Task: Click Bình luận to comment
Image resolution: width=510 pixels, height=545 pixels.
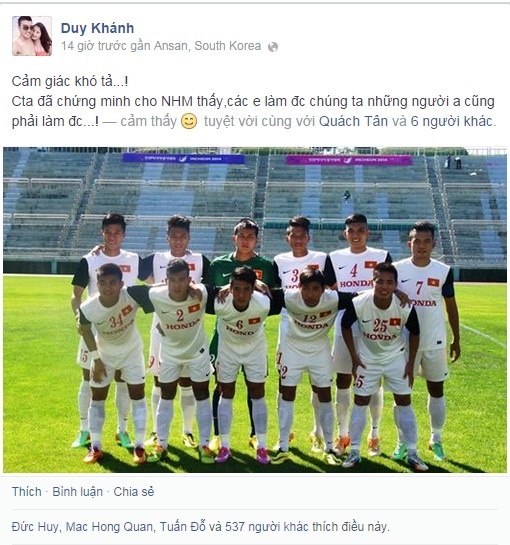Action: point(77,491)
